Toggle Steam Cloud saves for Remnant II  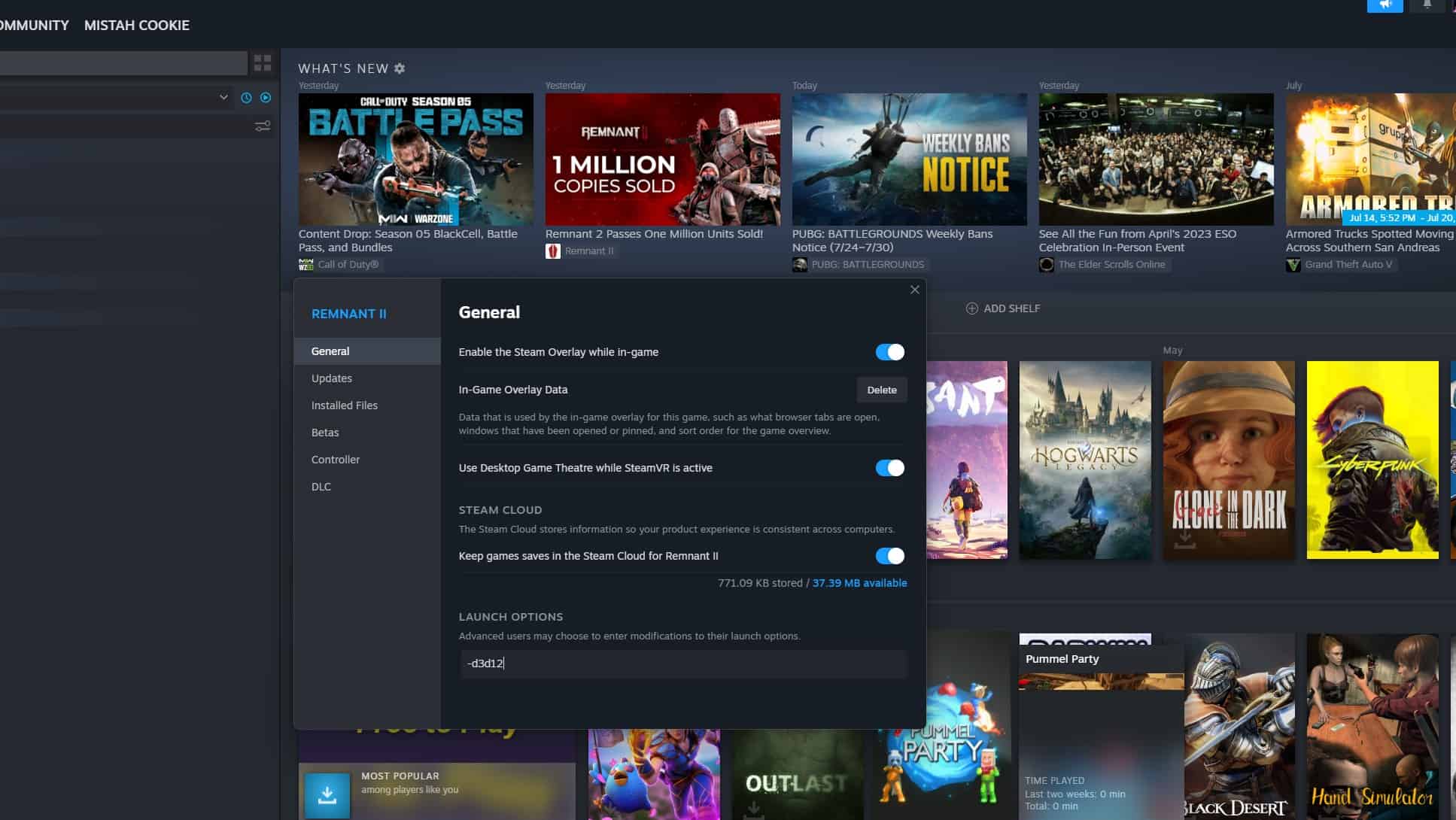click(x=889, y=556)
